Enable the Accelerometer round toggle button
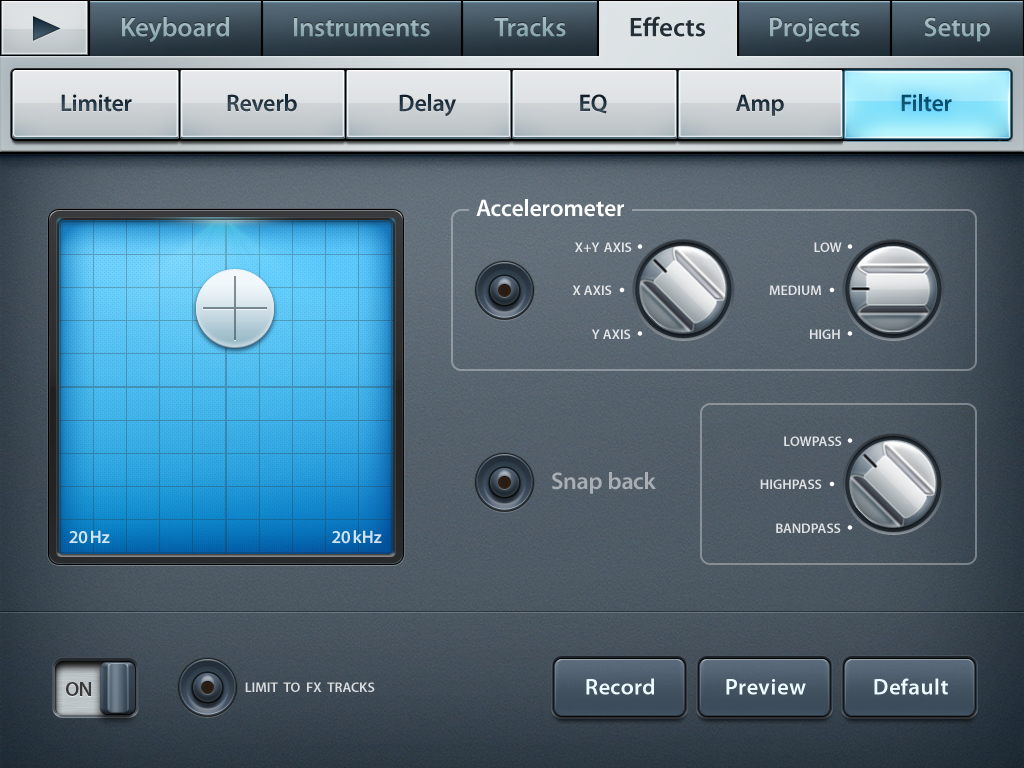Viewport: 1024px width, 768px height. (x=504, y=291)
